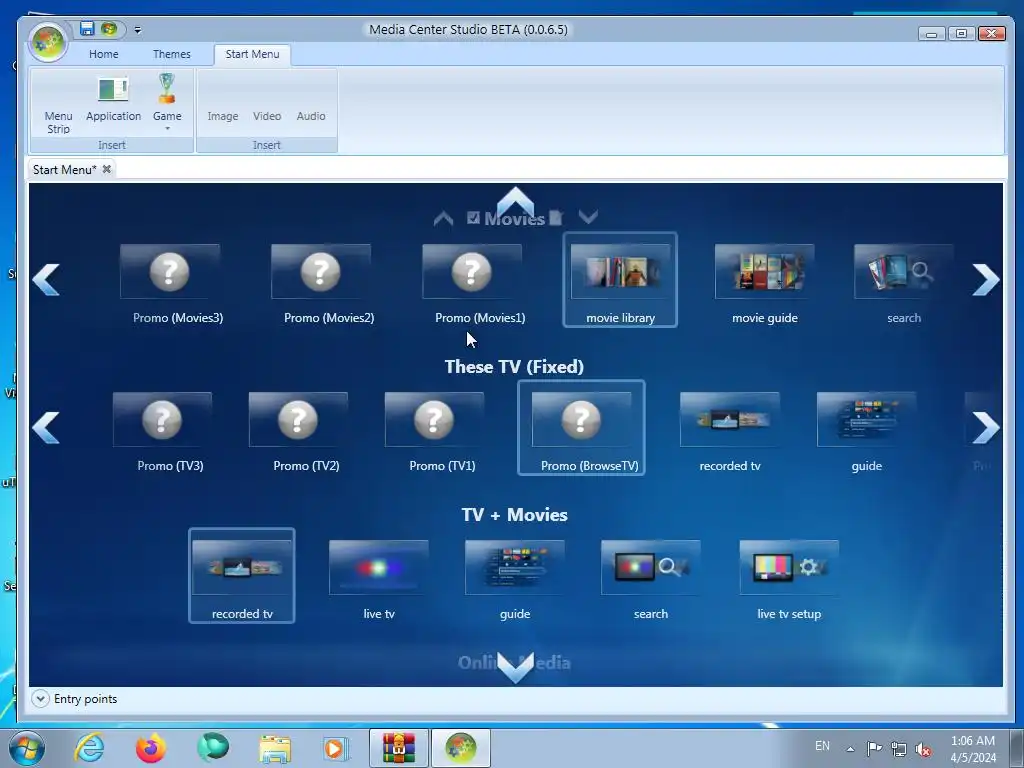Switch to WinRAR taskbar window

pos(399,748)
